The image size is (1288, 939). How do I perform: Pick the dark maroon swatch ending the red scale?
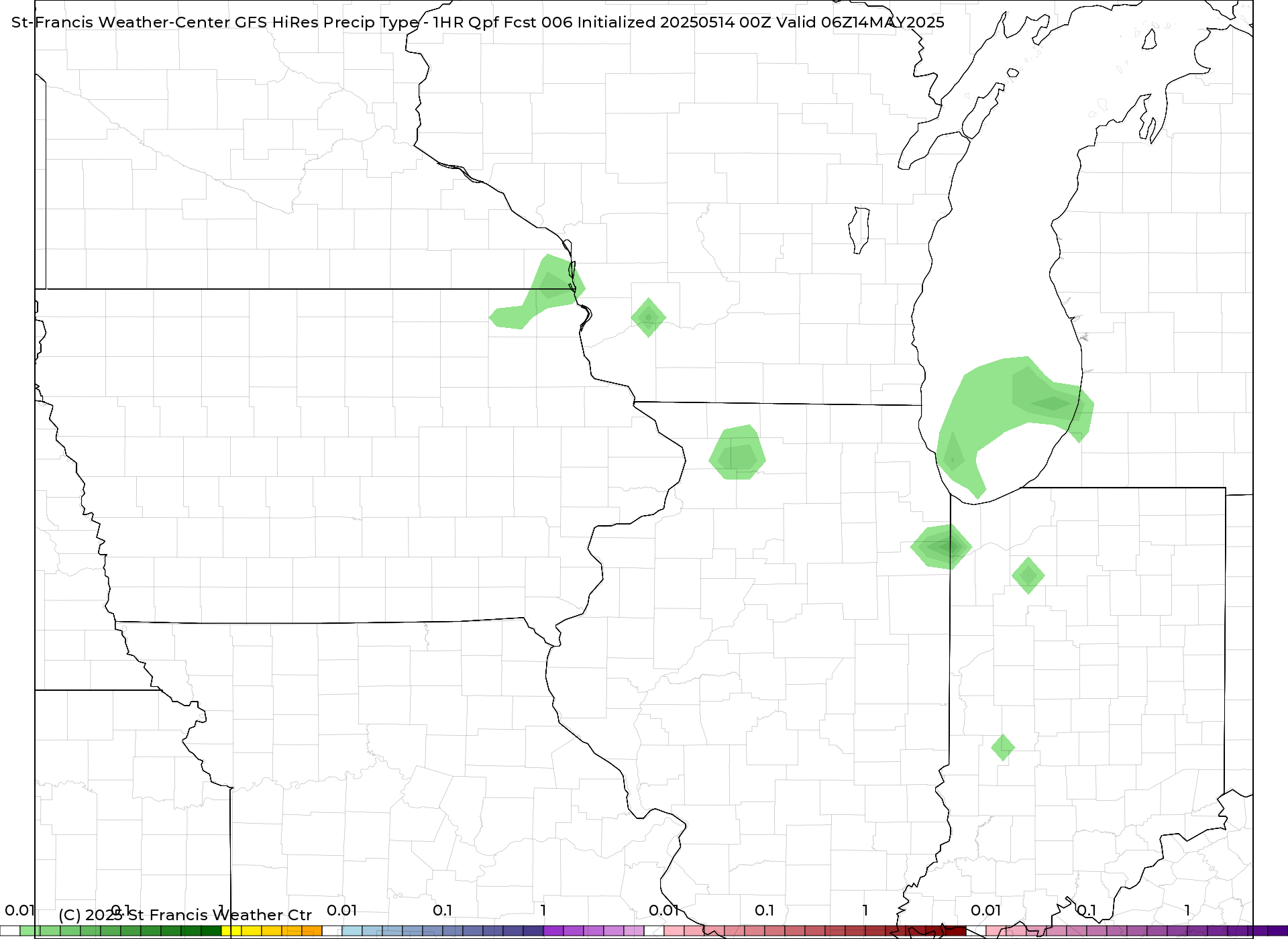[956, 931]
